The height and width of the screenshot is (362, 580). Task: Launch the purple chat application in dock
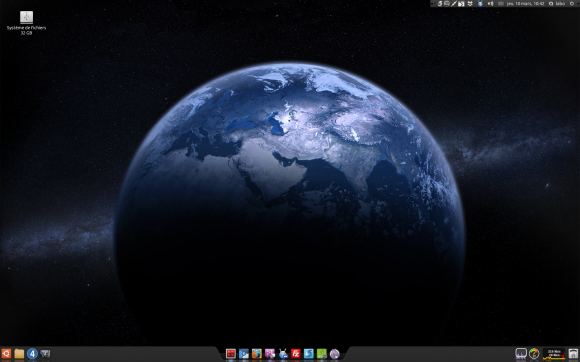pos(270,354)
